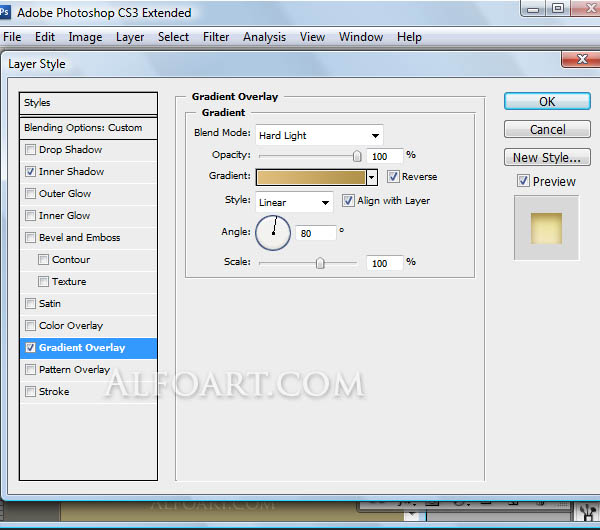The image size is (600, 530).
Task: Open the Filter menu
Action: pos(216,37)
